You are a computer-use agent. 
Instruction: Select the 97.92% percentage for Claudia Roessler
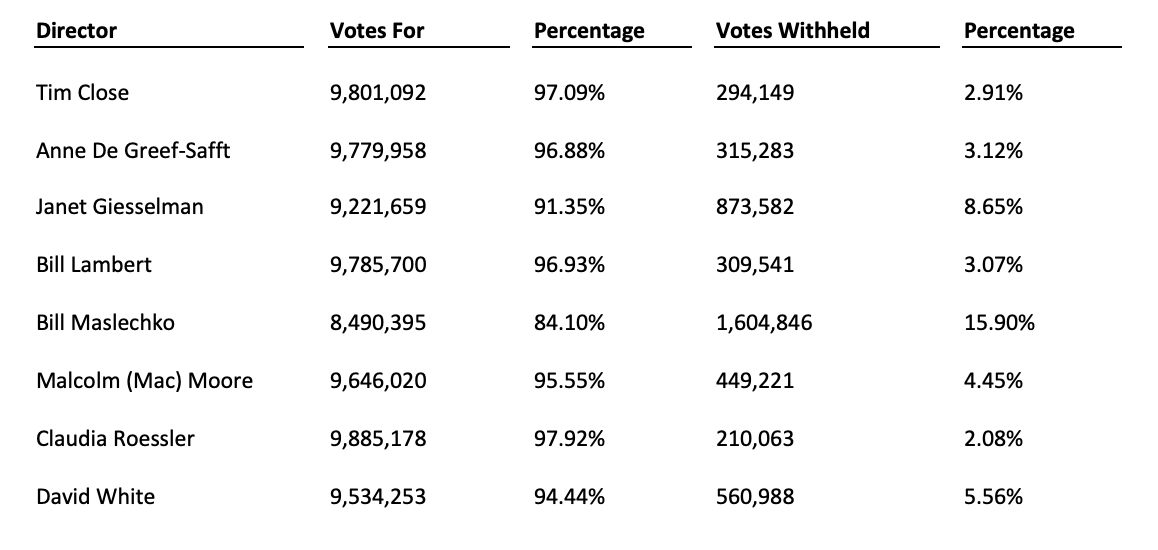pyautogui.click(x=569, y=439)
